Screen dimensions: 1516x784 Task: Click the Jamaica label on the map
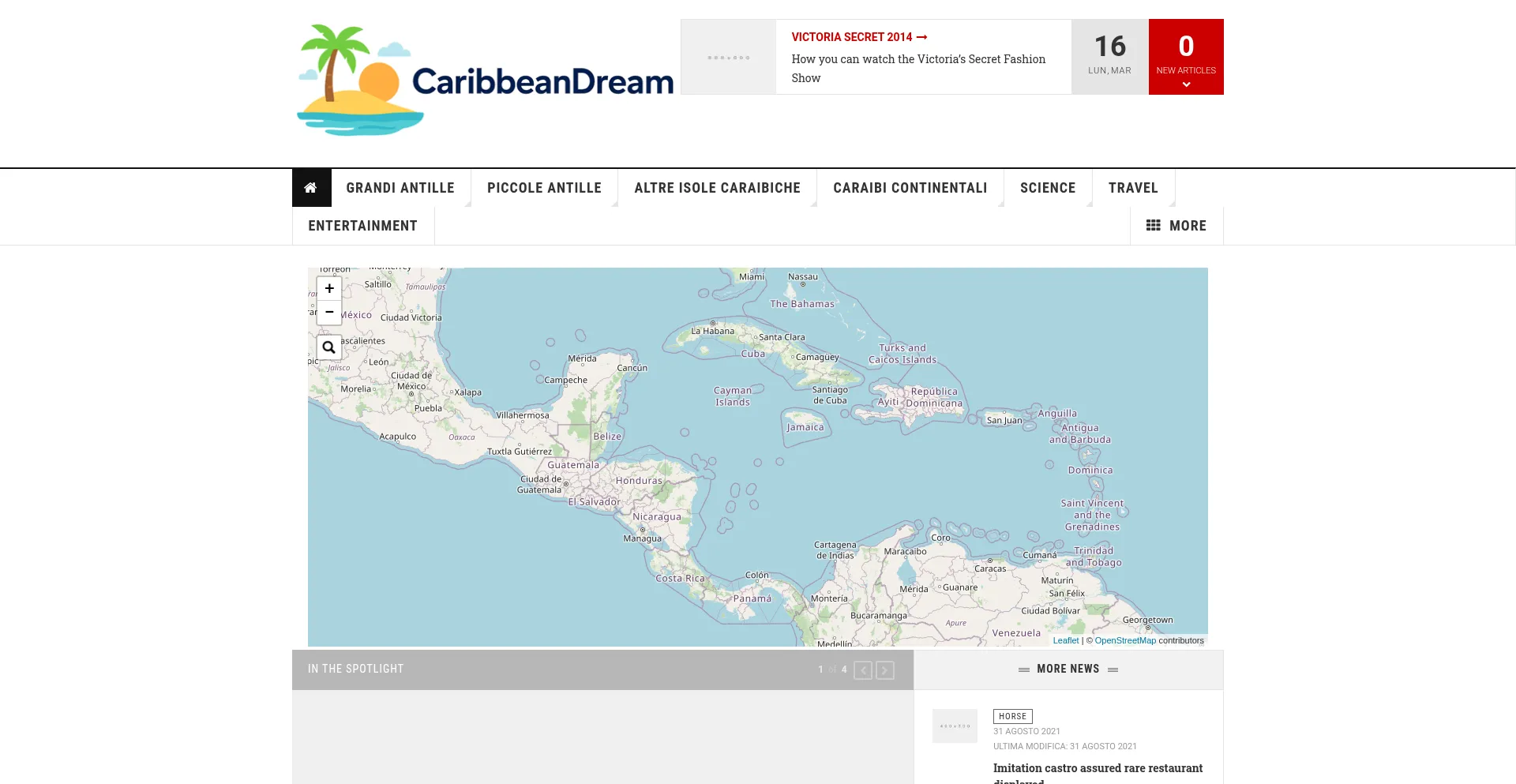[805, 427]
